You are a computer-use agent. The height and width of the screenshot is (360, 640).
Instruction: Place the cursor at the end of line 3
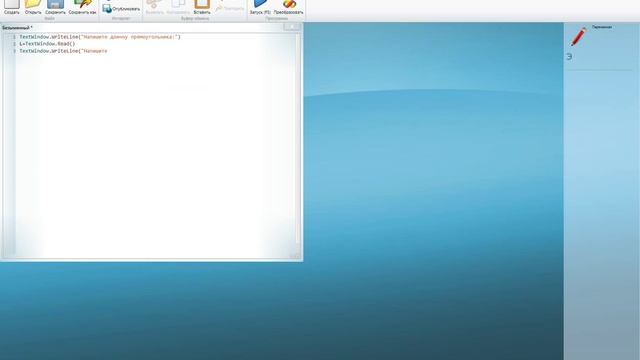[x=108, y=51]
